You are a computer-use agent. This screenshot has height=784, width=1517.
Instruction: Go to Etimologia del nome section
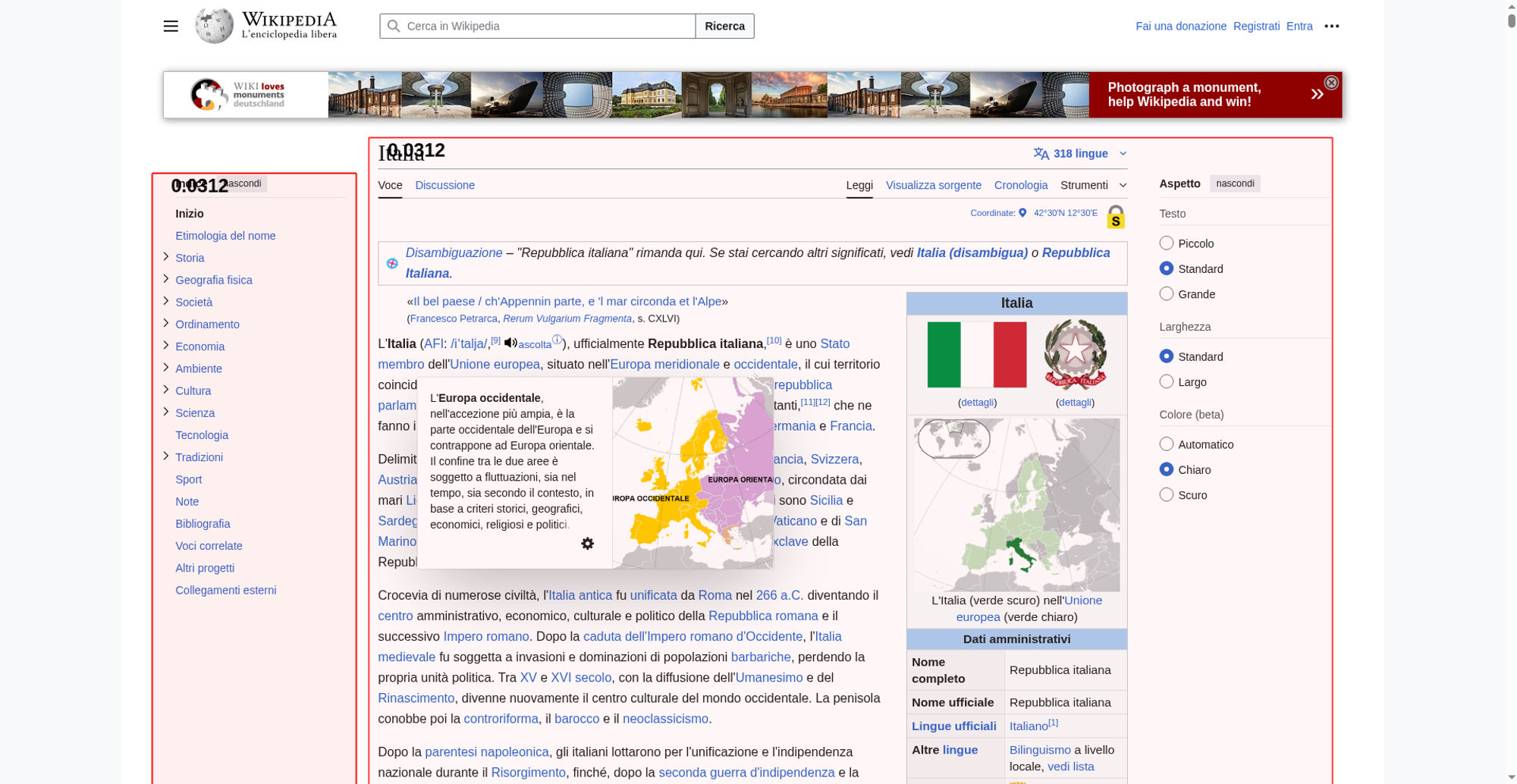[225, 236]
